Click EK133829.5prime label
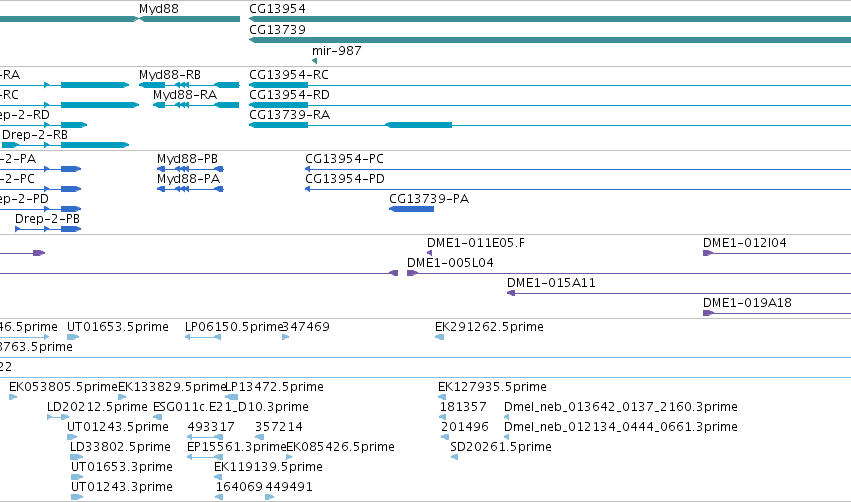Viewport: 851px width, 502px height. [172, 387]
